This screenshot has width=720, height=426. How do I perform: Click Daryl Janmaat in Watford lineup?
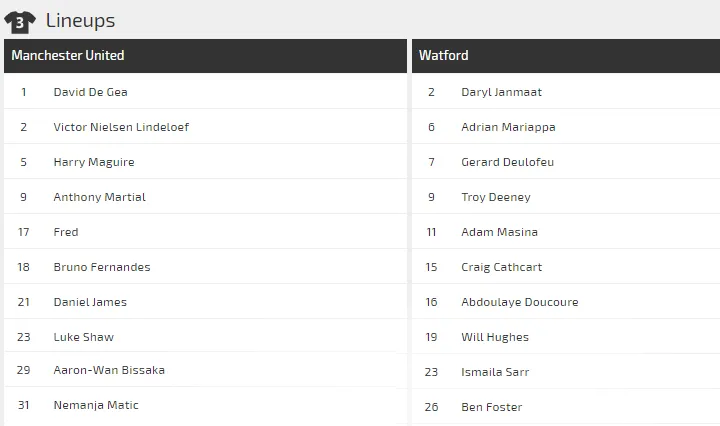point(501,92)
